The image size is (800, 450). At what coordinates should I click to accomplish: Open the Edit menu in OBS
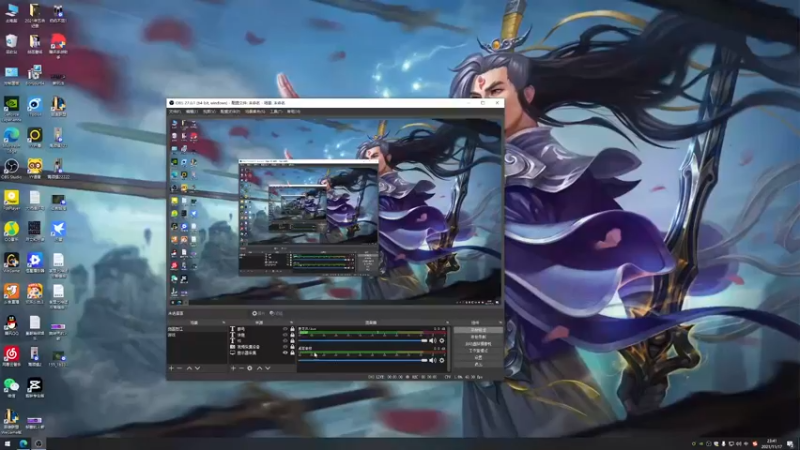tap(191, 111)
